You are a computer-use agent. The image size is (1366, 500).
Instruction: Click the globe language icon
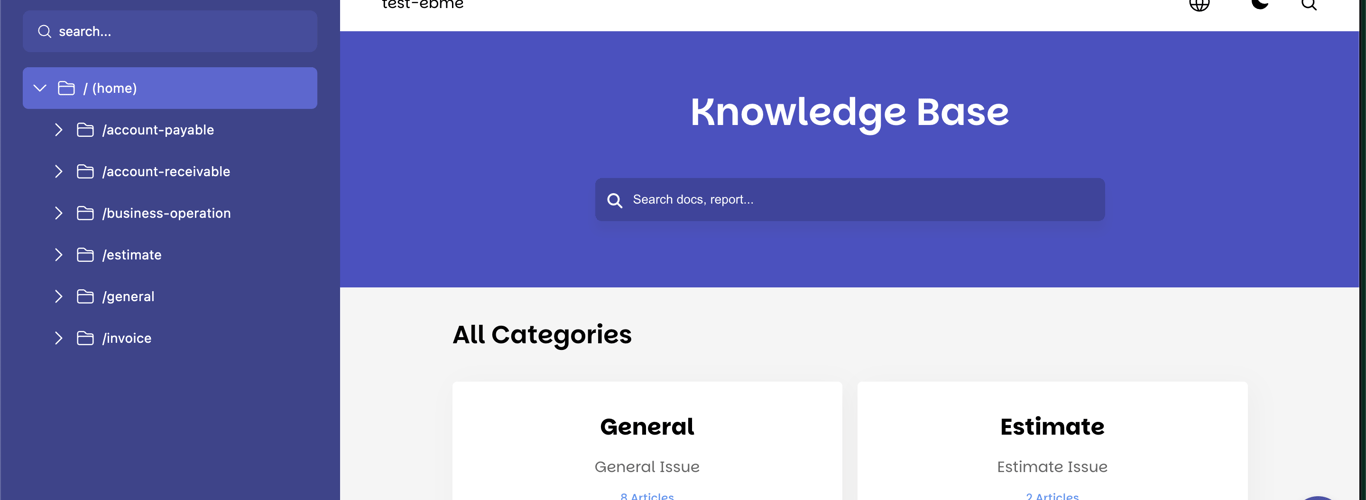point(1199,4)
